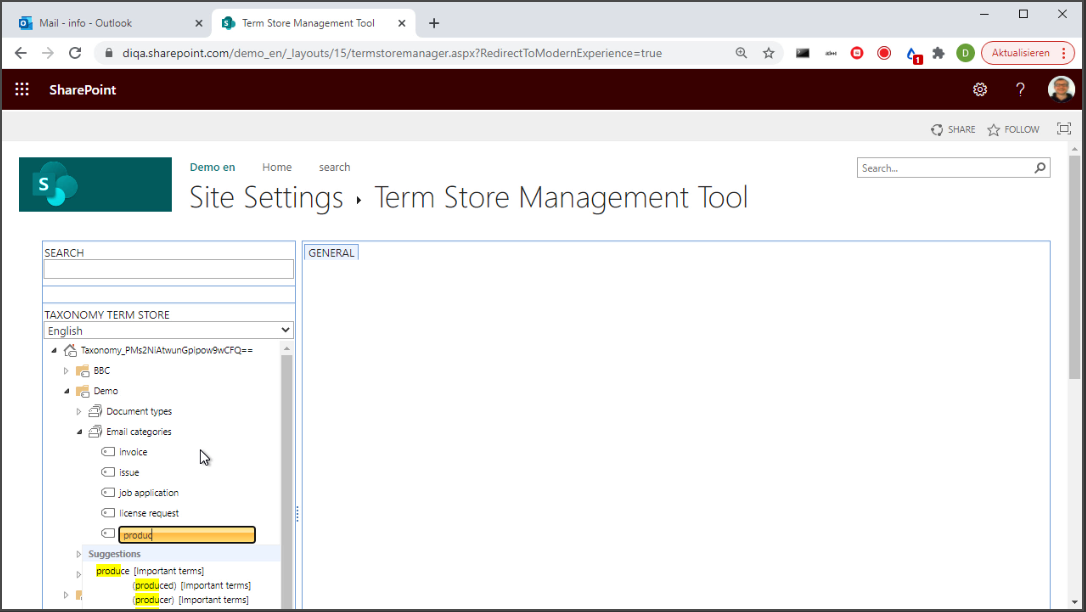This screenshot has width=1086, height=612.
Task: Expand the Document types term set
Action: coord(79,412)
